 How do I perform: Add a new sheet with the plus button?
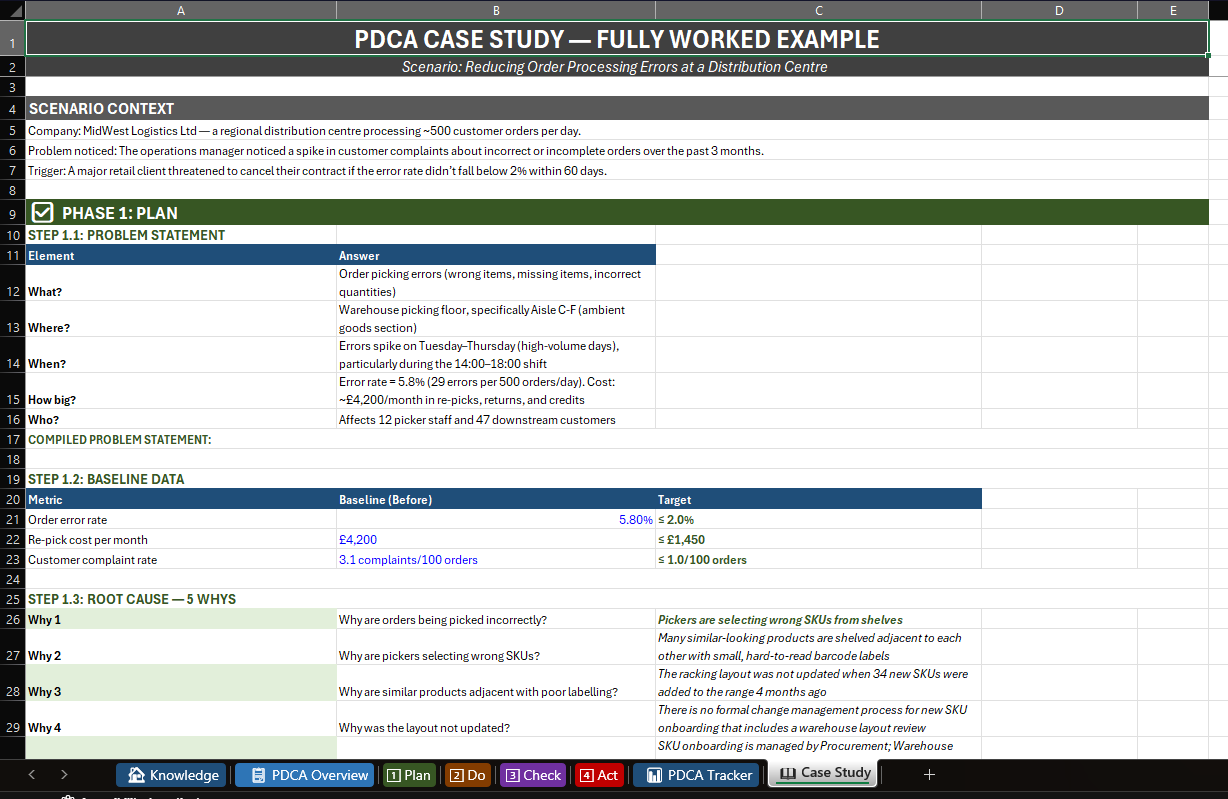point(929,774)
